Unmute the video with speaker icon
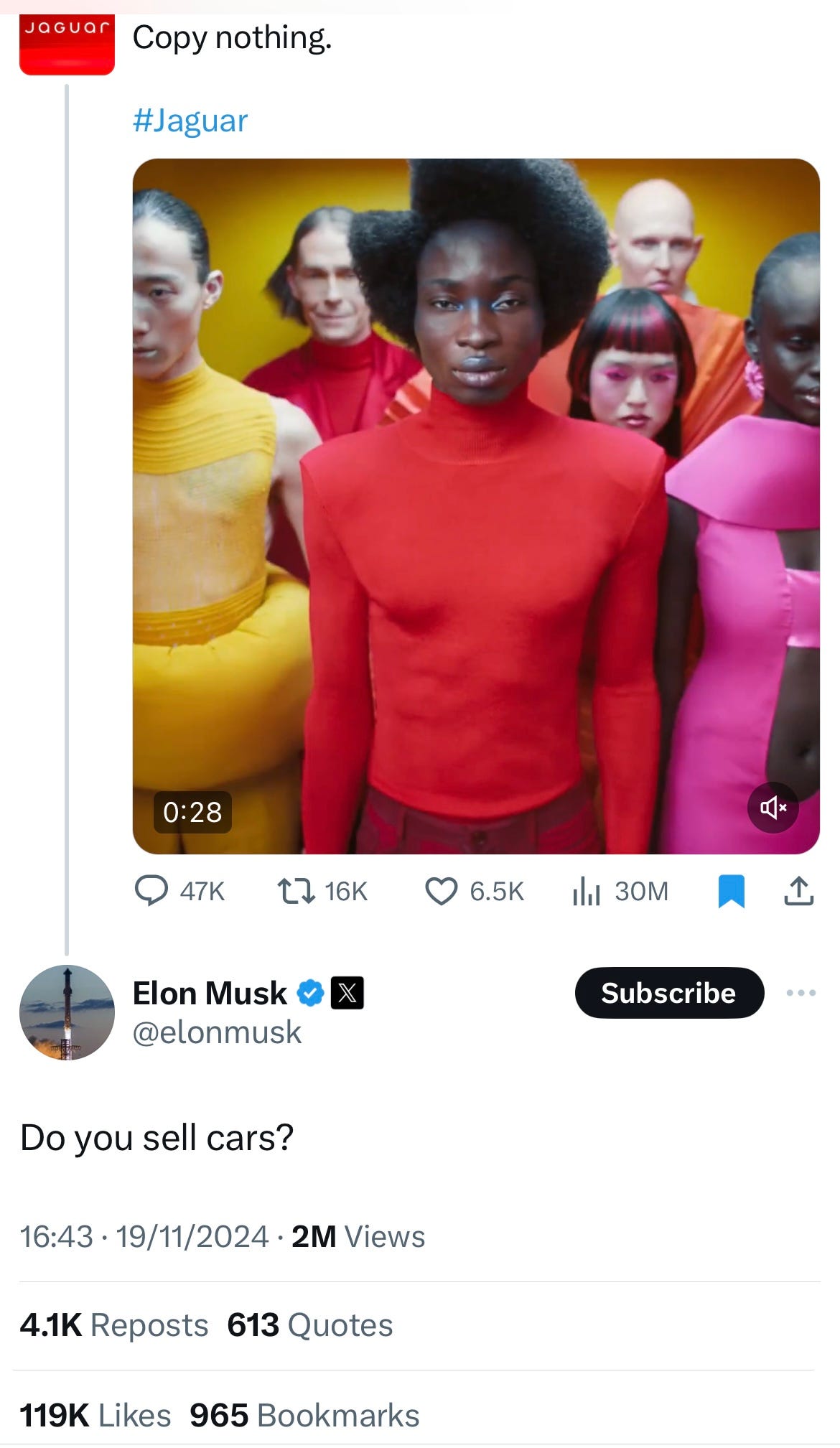 click(x=773, y=808)
